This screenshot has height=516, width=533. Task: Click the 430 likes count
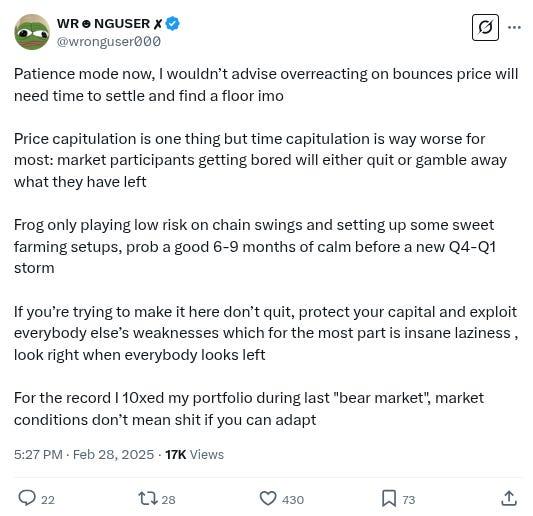[293, 500]
